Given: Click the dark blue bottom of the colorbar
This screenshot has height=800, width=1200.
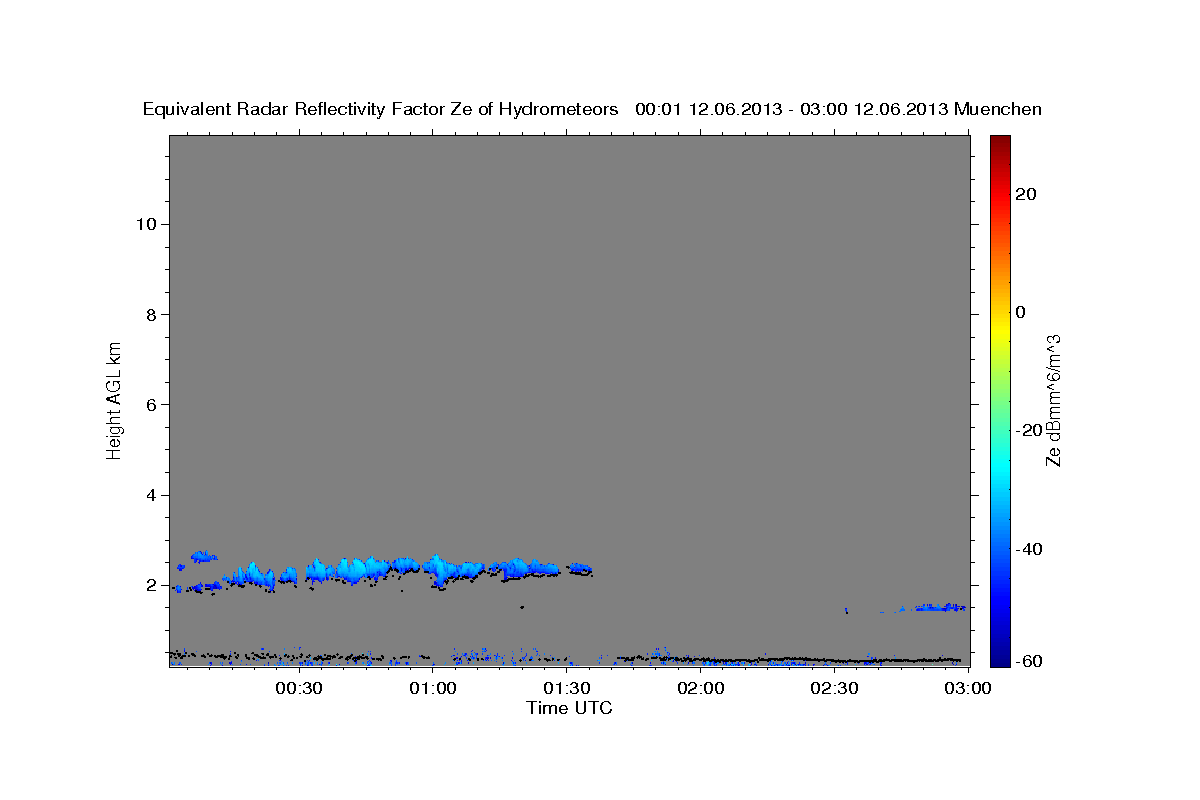Looking at the screenshot, I should pos(1000,650).
